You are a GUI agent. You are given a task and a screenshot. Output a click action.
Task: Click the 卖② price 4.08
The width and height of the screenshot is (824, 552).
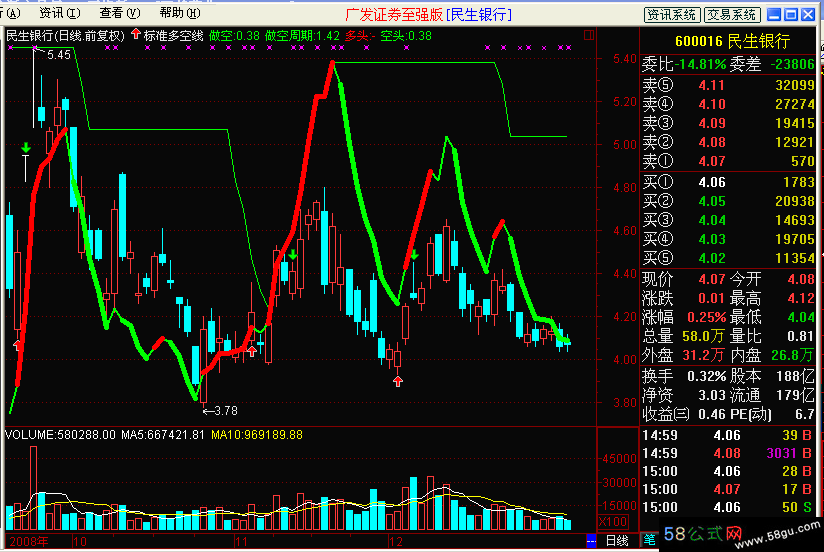tap(712, 142)
